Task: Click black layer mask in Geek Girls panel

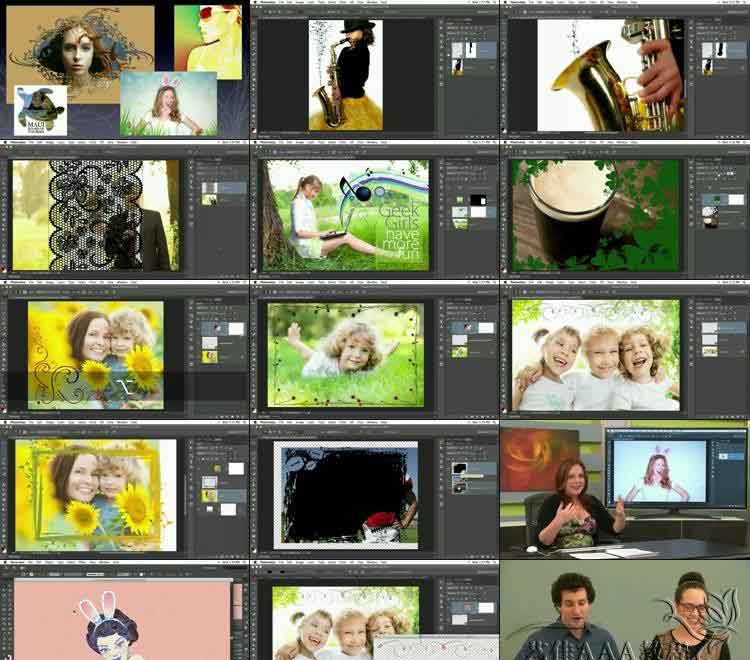Action: point(477,201)
